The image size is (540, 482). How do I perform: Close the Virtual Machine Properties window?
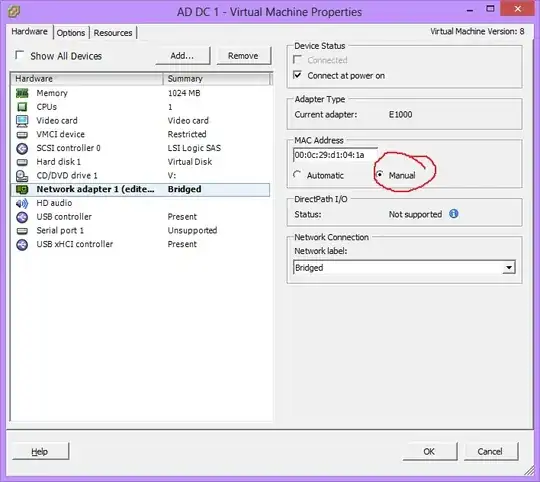pyautogui.click(x=518, y=9)
